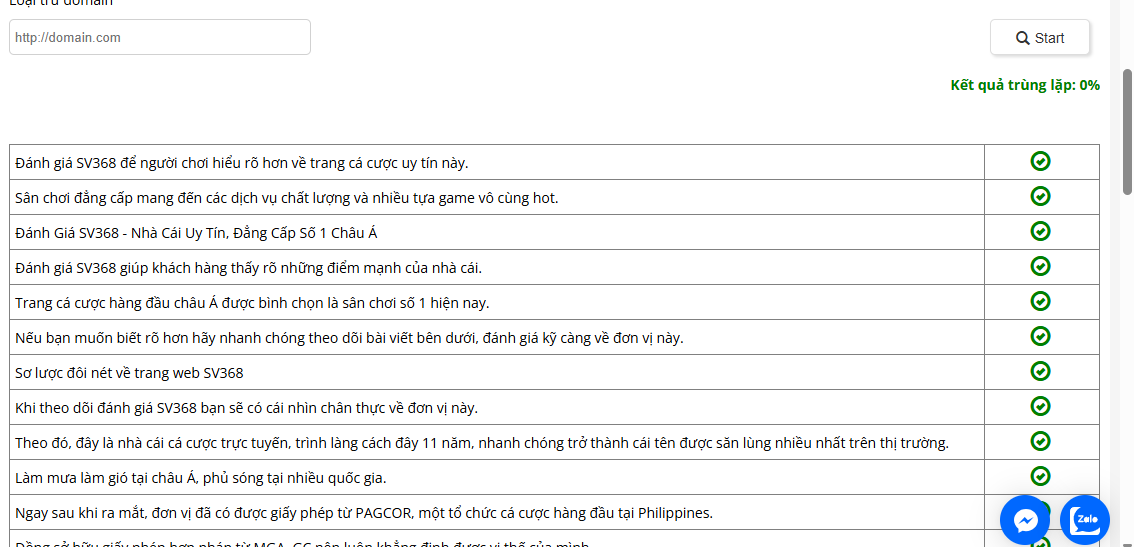Click sentence "Sơ lược đôi nét về trang web SV368"
The width and height of the screenshot is (1134, 547).
click(x=129, y=373)
